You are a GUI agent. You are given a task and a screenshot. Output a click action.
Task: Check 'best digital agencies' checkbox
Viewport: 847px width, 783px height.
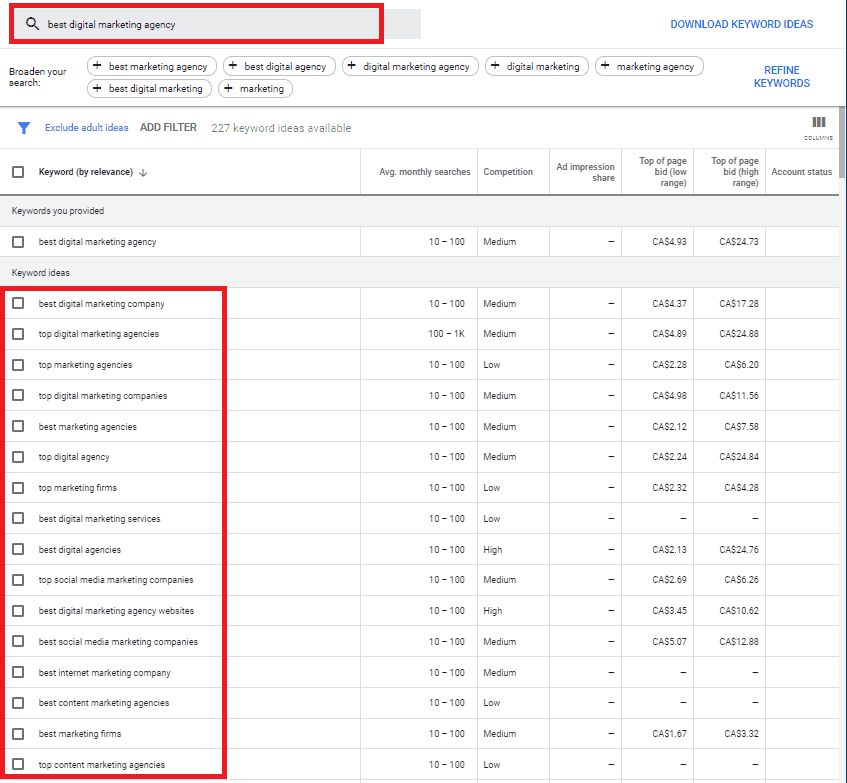pos(18,549)
